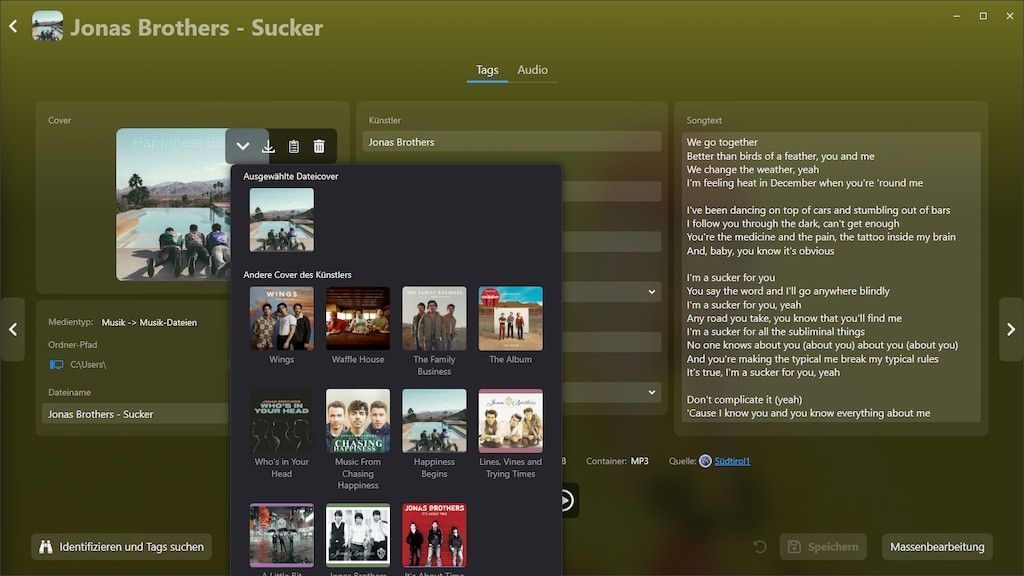The width and height of the screenshot is (1024, 576).
Task: Pick The Family Business cover
Action: click(x=434, y=319)
